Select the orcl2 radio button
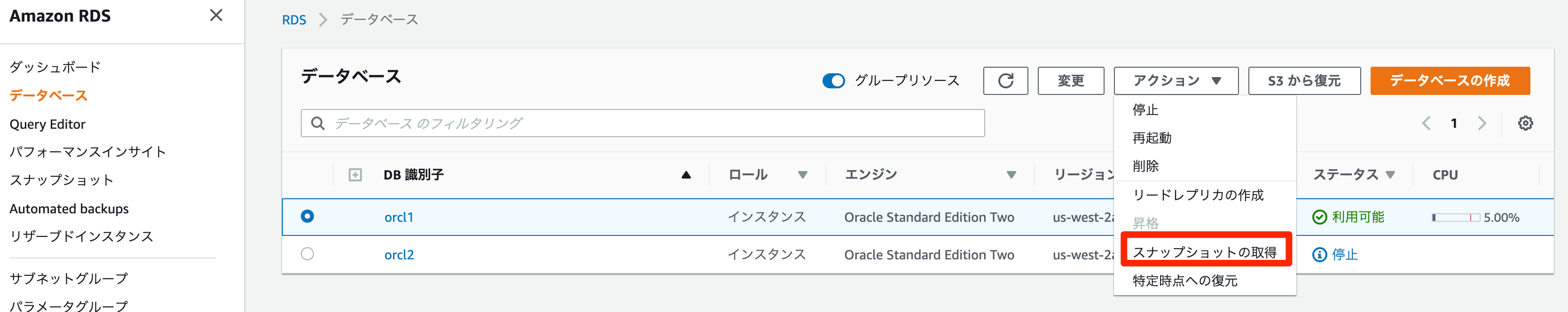This screenshot has width=1568, height=312. coord(307,254)
